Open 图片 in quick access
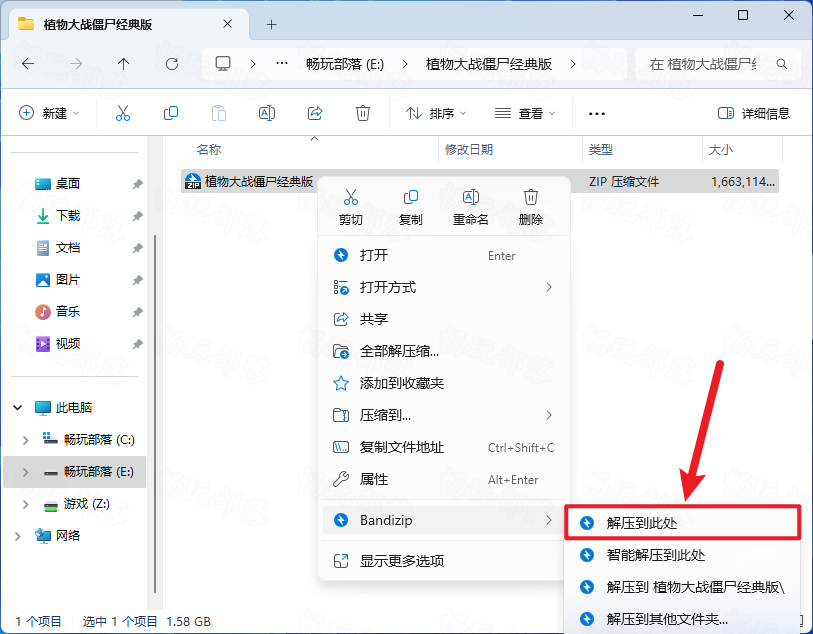 pyautogui.click(x=67, y=280)
